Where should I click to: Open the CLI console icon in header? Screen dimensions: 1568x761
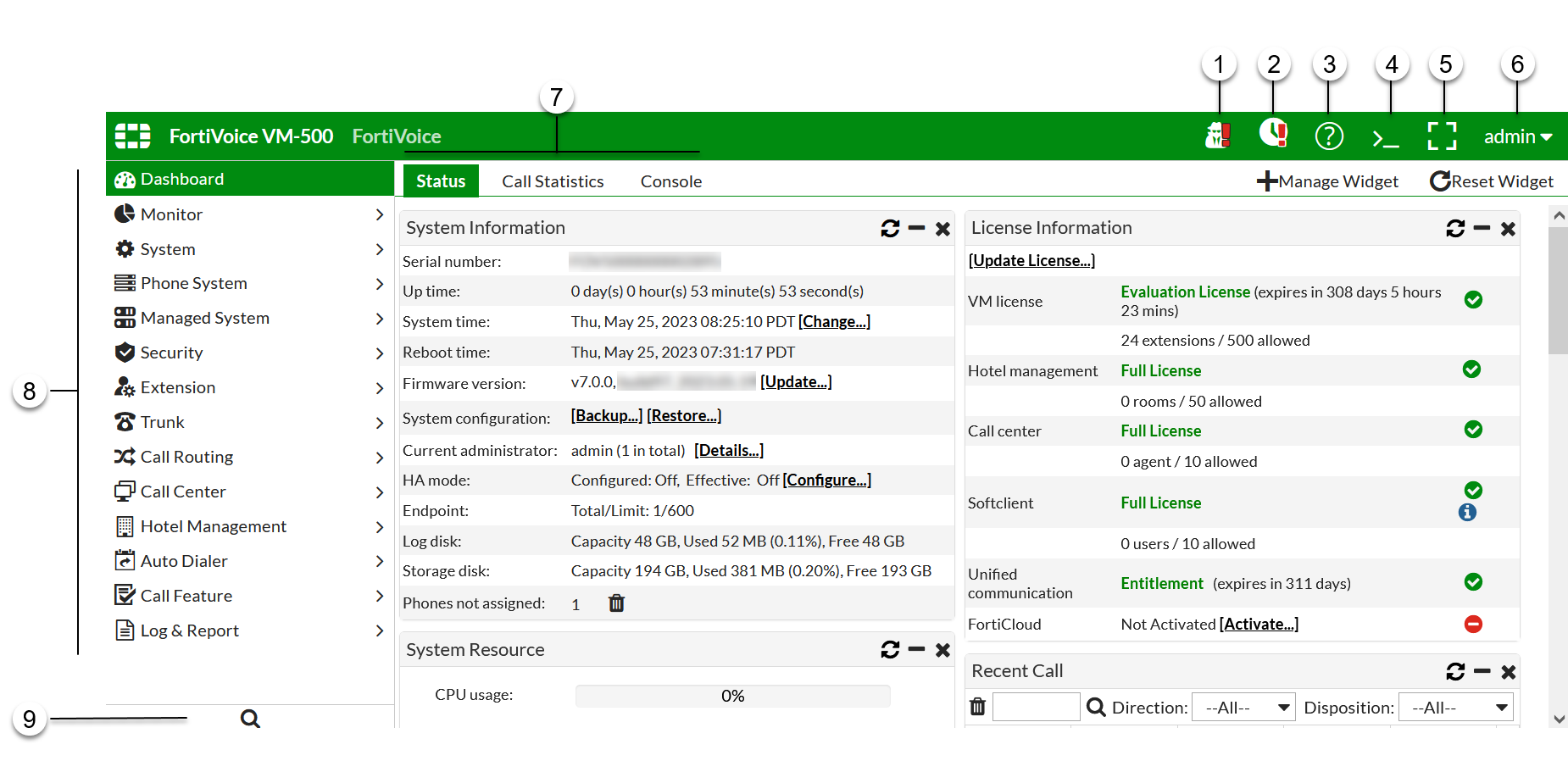[1386, 137]
